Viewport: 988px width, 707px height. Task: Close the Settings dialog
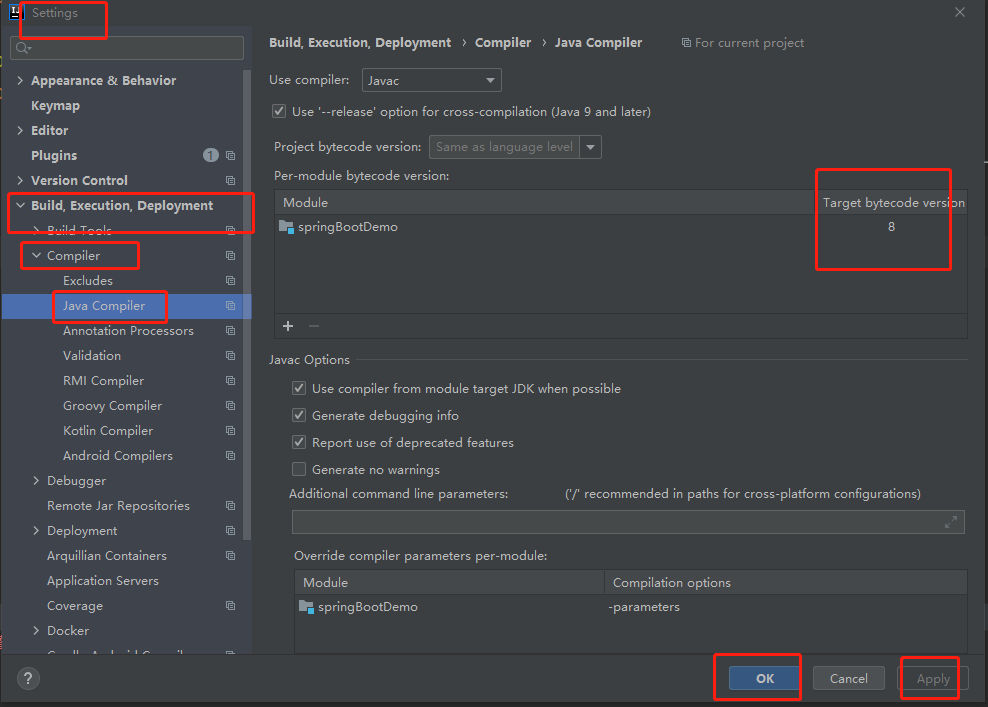click(960, 12)
